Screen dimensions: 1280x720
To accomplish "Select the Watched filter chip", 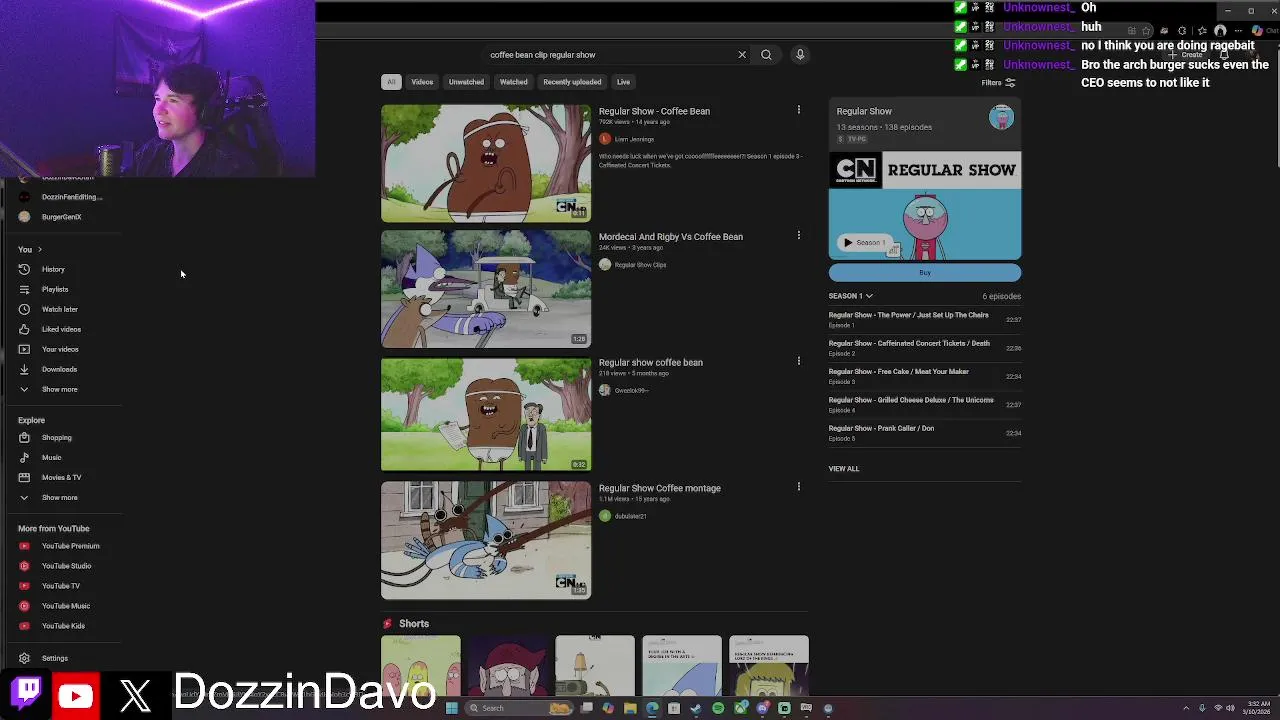I will pos(513,82).
